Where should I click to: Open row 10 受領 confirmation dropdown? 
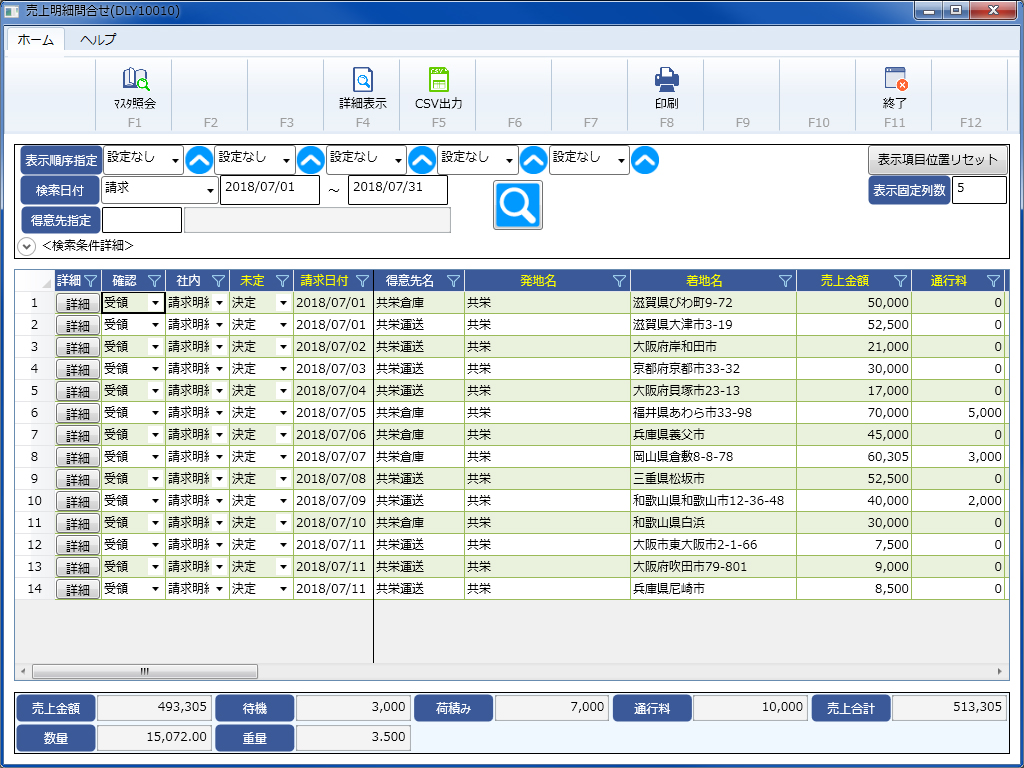click(155, 501)
